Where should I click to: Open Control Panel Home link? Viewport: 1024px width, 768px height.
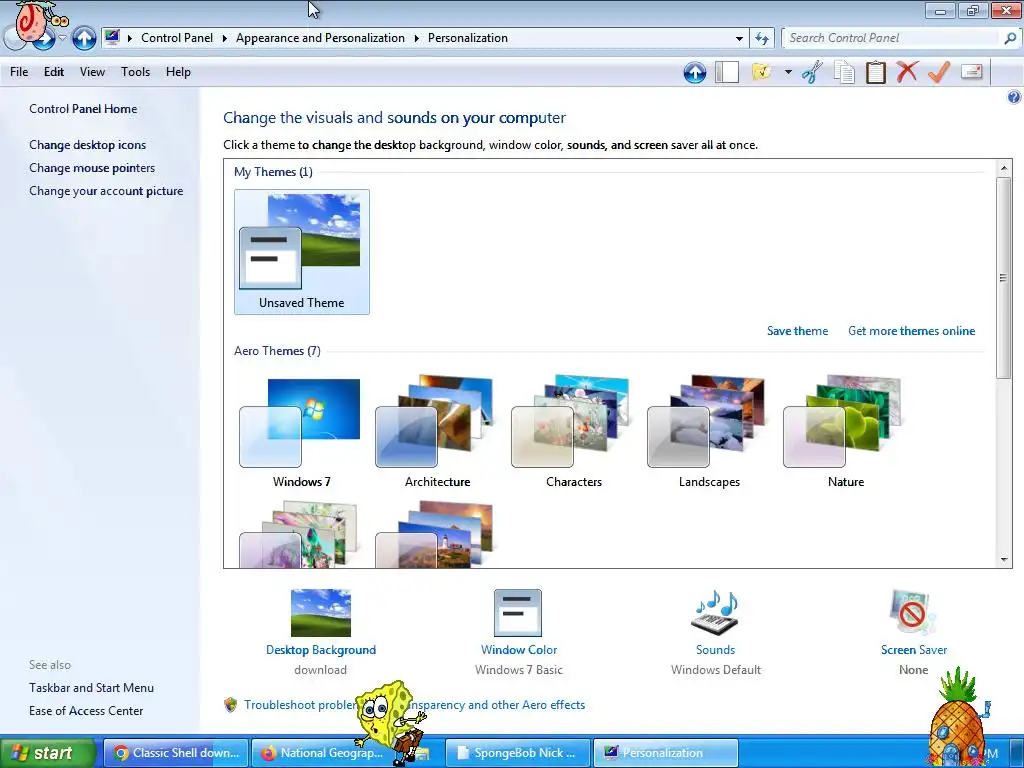(x=83, y=109)
